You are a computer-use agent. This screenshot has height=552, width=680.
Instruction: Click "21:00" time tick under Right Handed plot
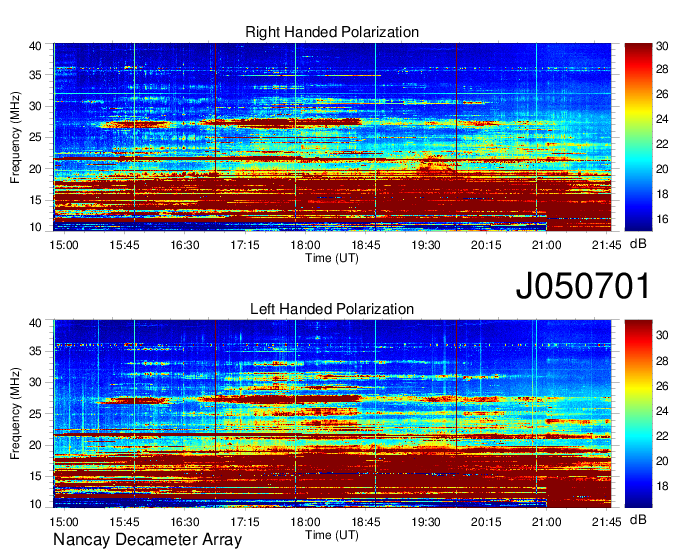546,245
